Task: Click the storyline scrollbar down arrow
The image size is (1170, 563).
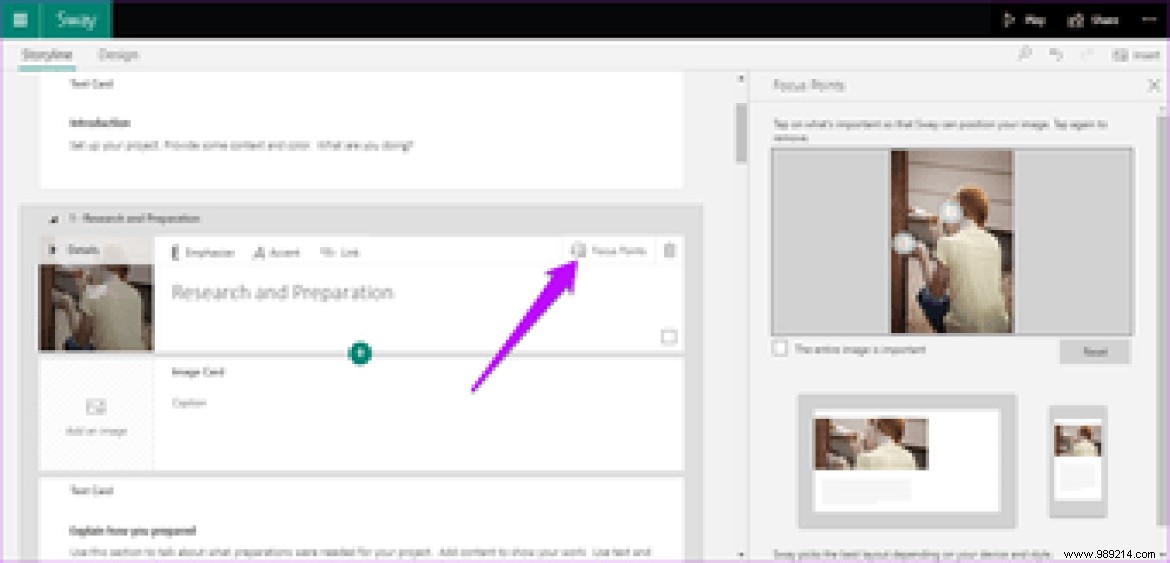Action: tap(740, 555)
